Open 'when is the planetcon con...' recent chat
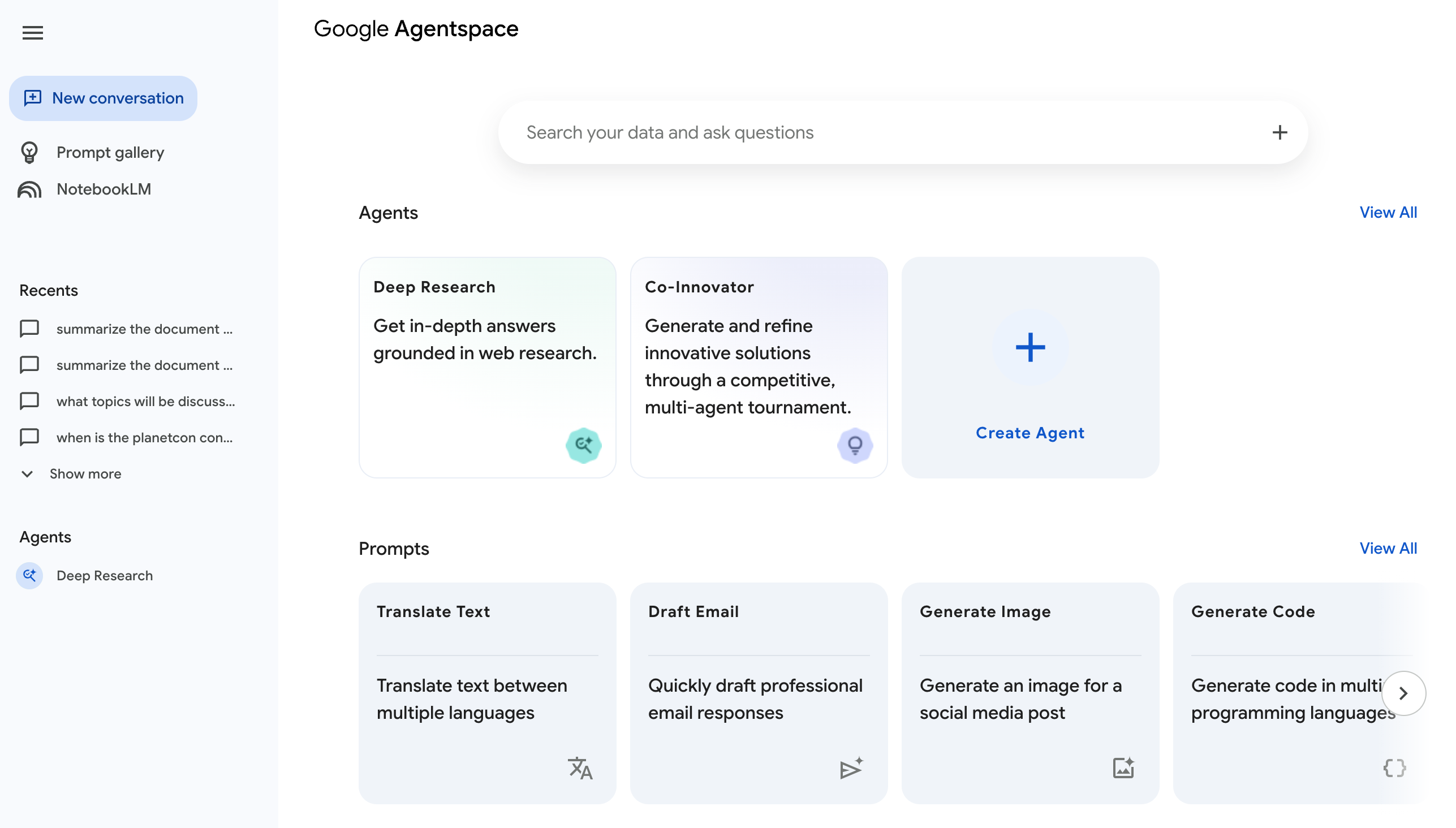Viewport: 1456px width, 828px height. tap(144, 438)
